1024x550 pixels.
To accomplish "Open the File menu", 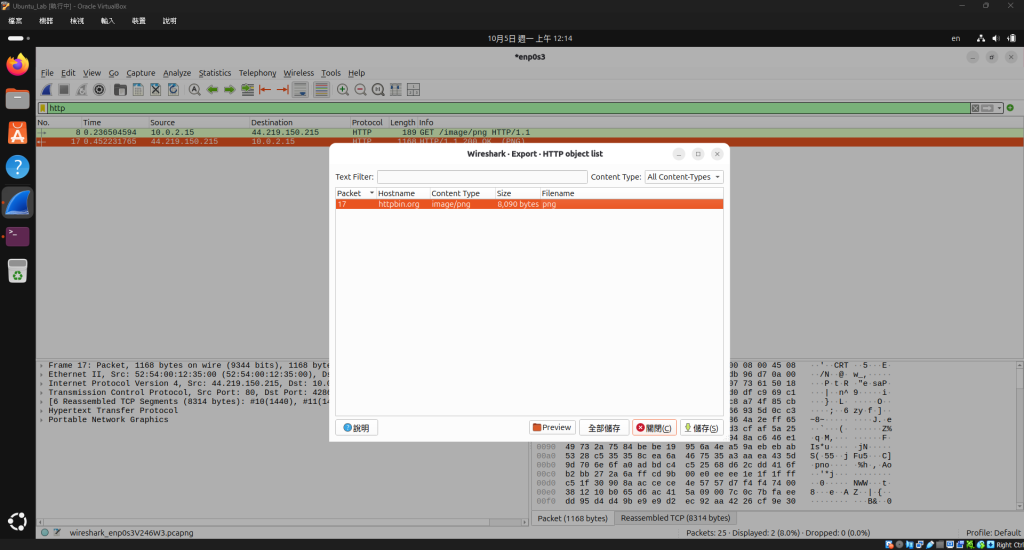I will point(47,73).
